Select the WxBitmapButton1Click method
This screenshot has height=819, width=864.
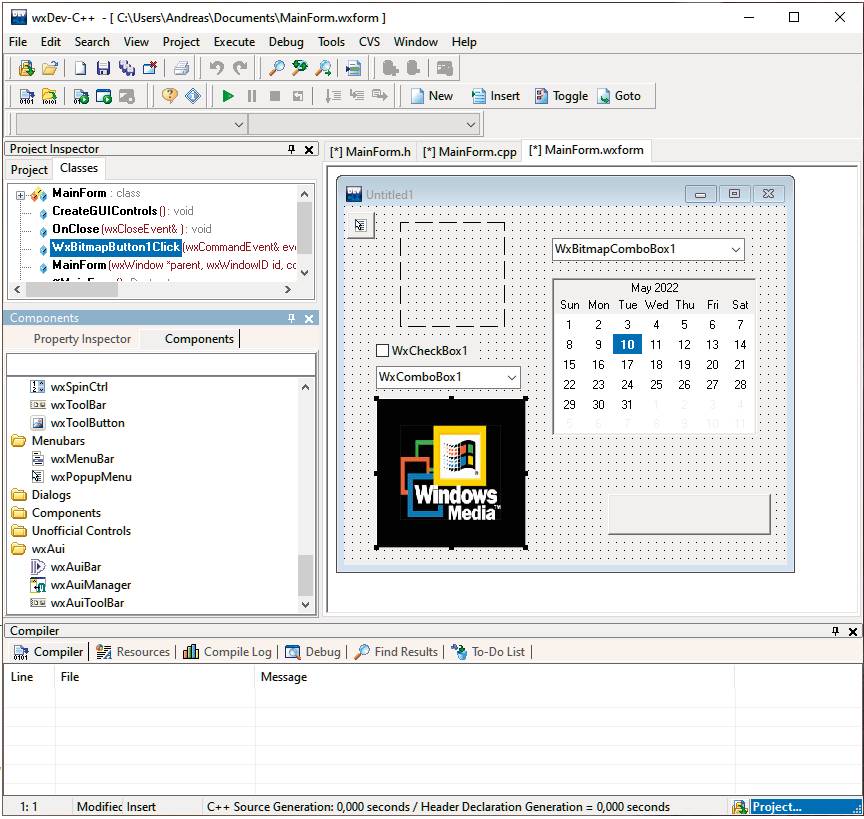coord(116,247)
